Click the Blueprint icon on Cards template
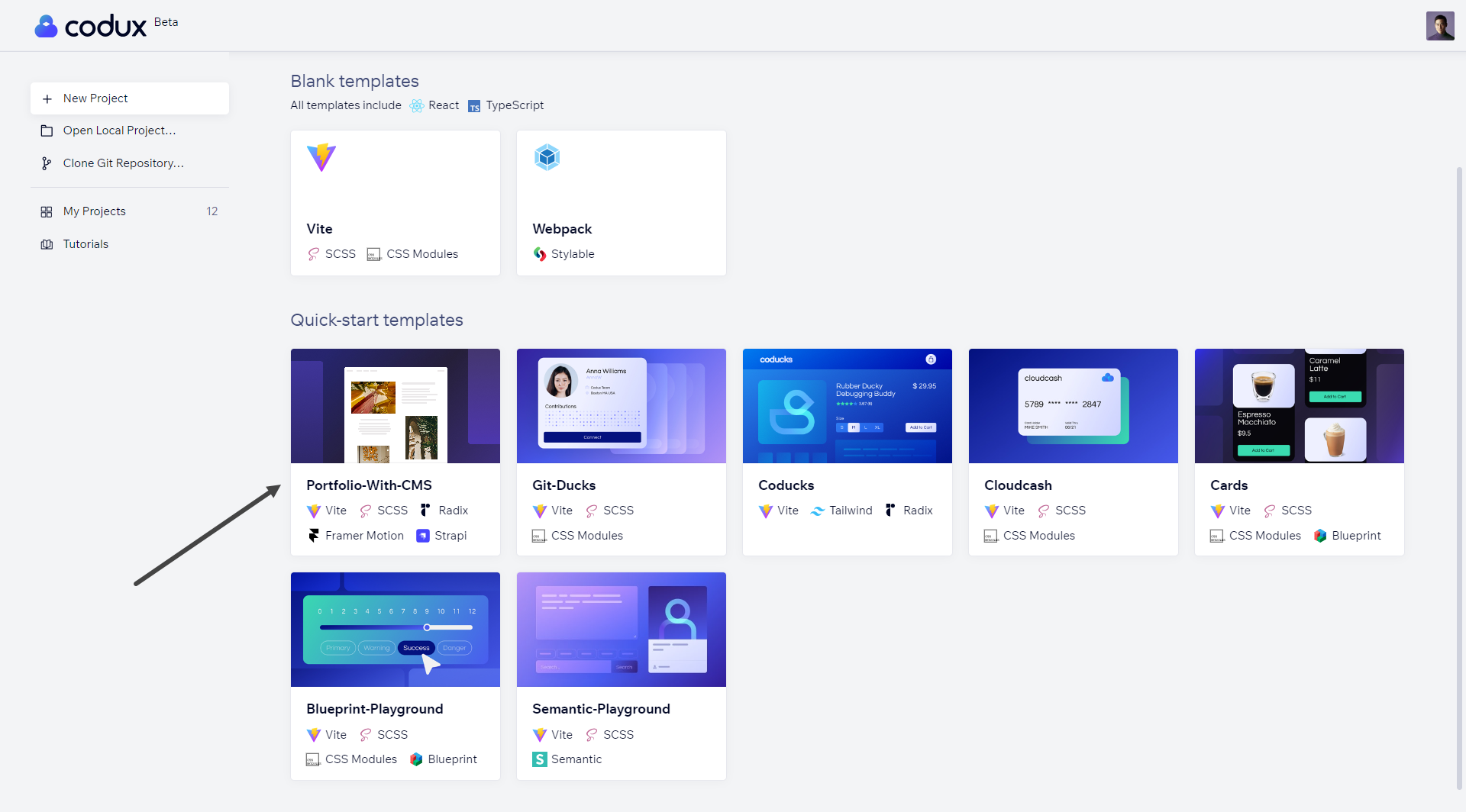This screenshot has height=812, width=1466. click(1320, 536)
